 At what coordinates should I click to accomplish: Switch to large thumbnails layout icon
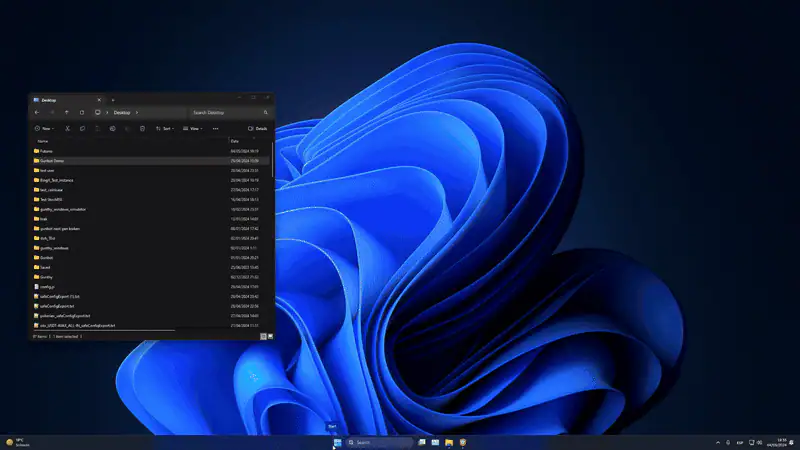point(270,336)
